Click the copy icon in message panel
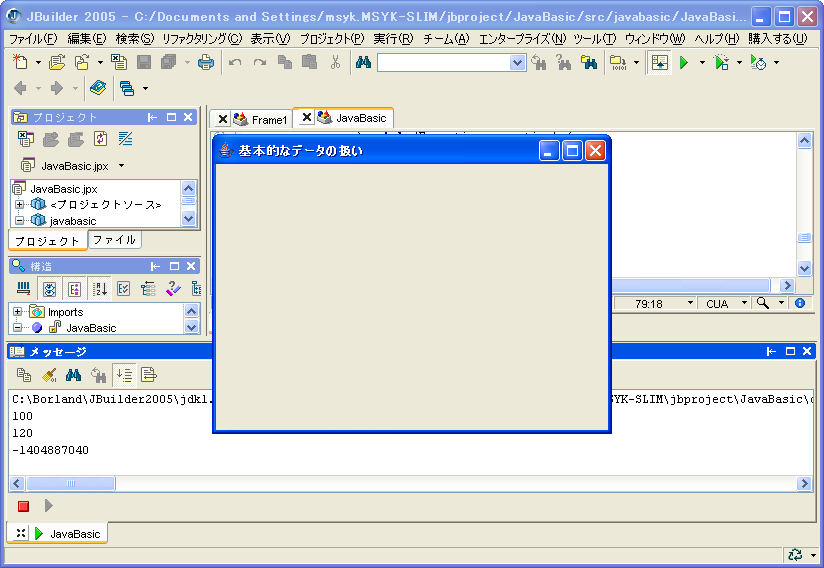Image resolution: width=824 pixels, height=568 pixels. pos(24,375)
